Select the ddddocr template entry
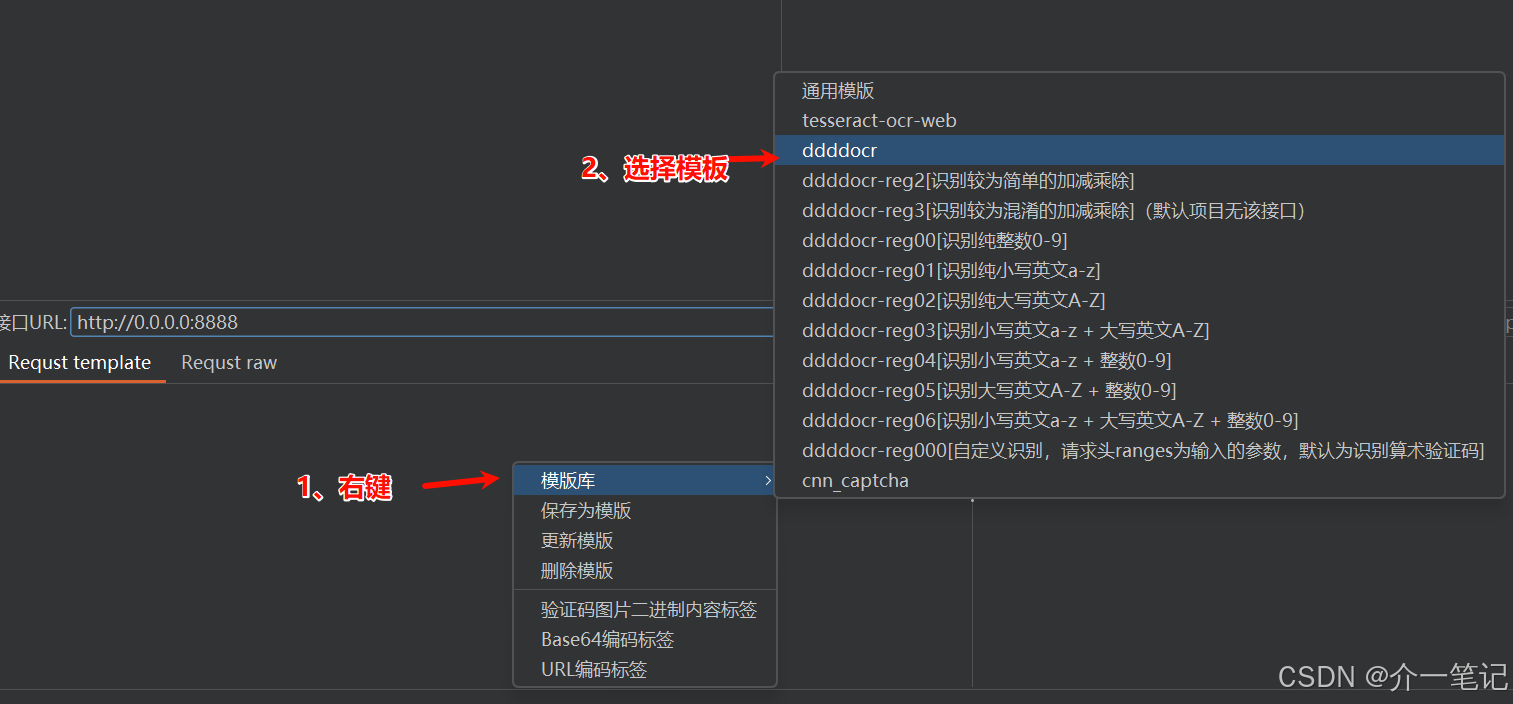Screen dimensions: 1513x704 (x=1139, y=150)
